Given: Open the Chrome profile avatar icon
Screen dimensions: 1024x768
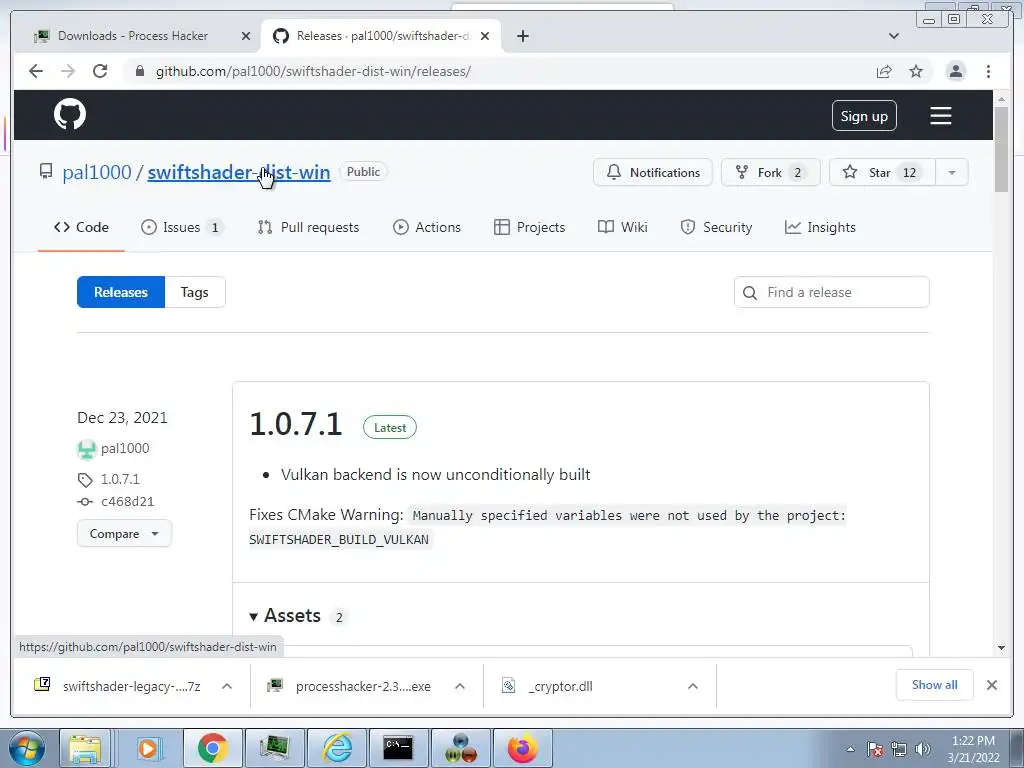Looking at the screenshot, I should (x=955, y=71).
